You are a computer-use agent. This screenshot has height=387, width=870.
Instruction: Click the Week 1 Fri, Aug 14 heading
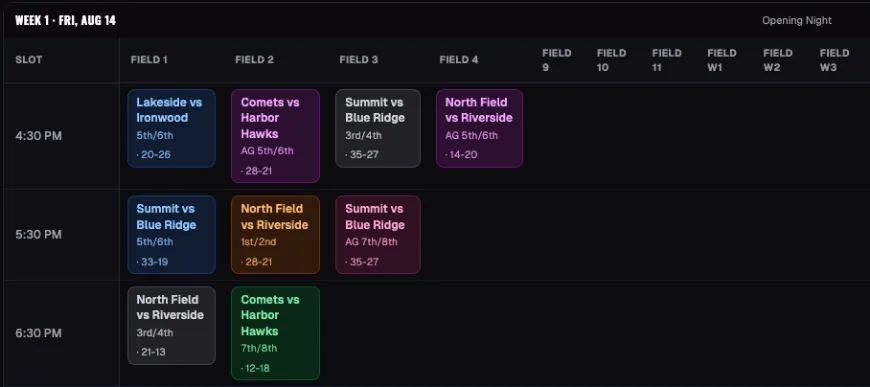tap(65, 21)
